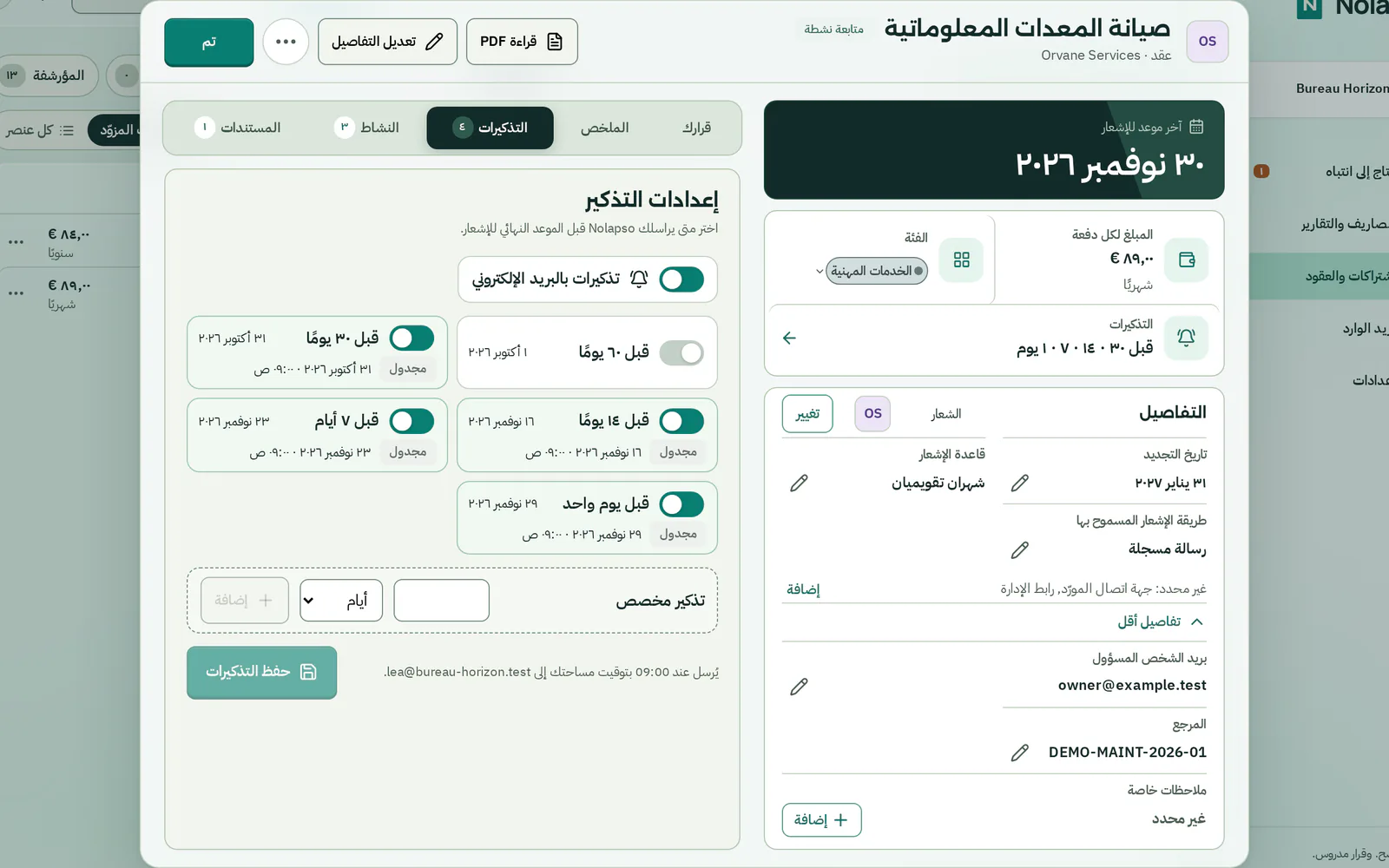Click the category grid icon
This screenshot has width=1389, height=868.
(961, 260)
